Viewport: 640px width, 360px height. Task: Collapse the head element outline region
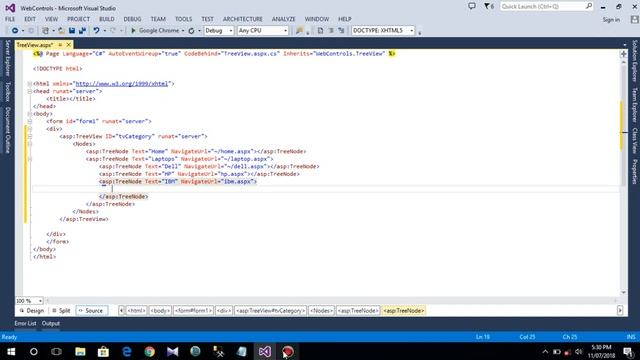(x=30, y=91)
